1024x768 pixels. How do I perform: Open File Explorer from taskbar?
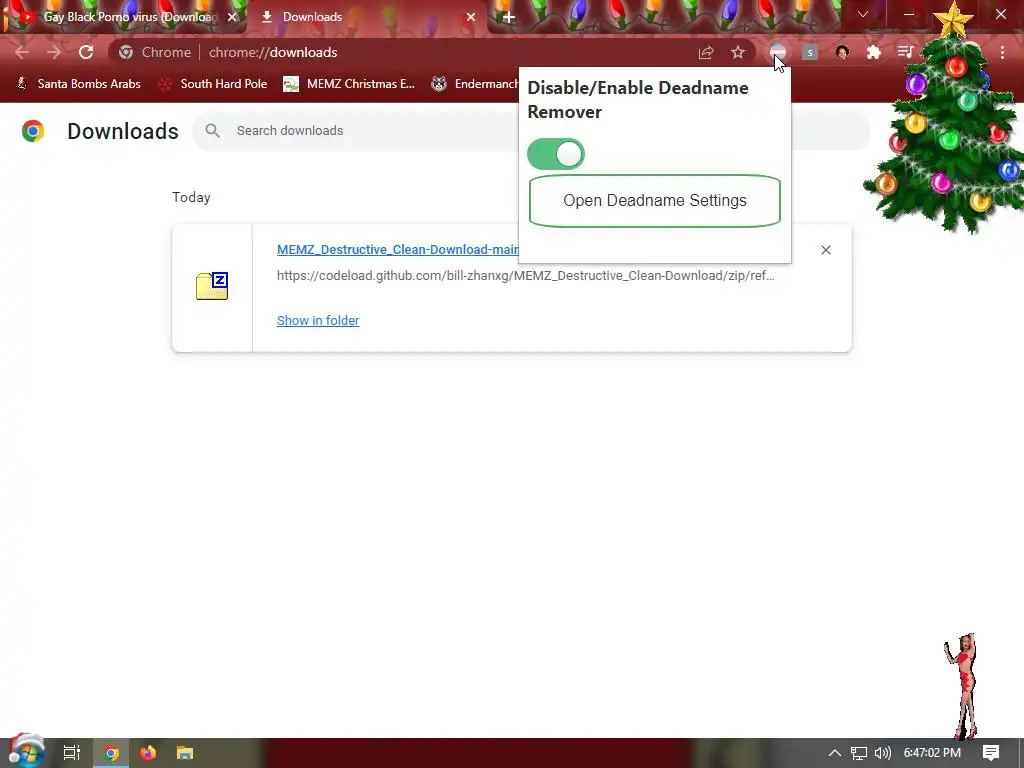[185, 753]
